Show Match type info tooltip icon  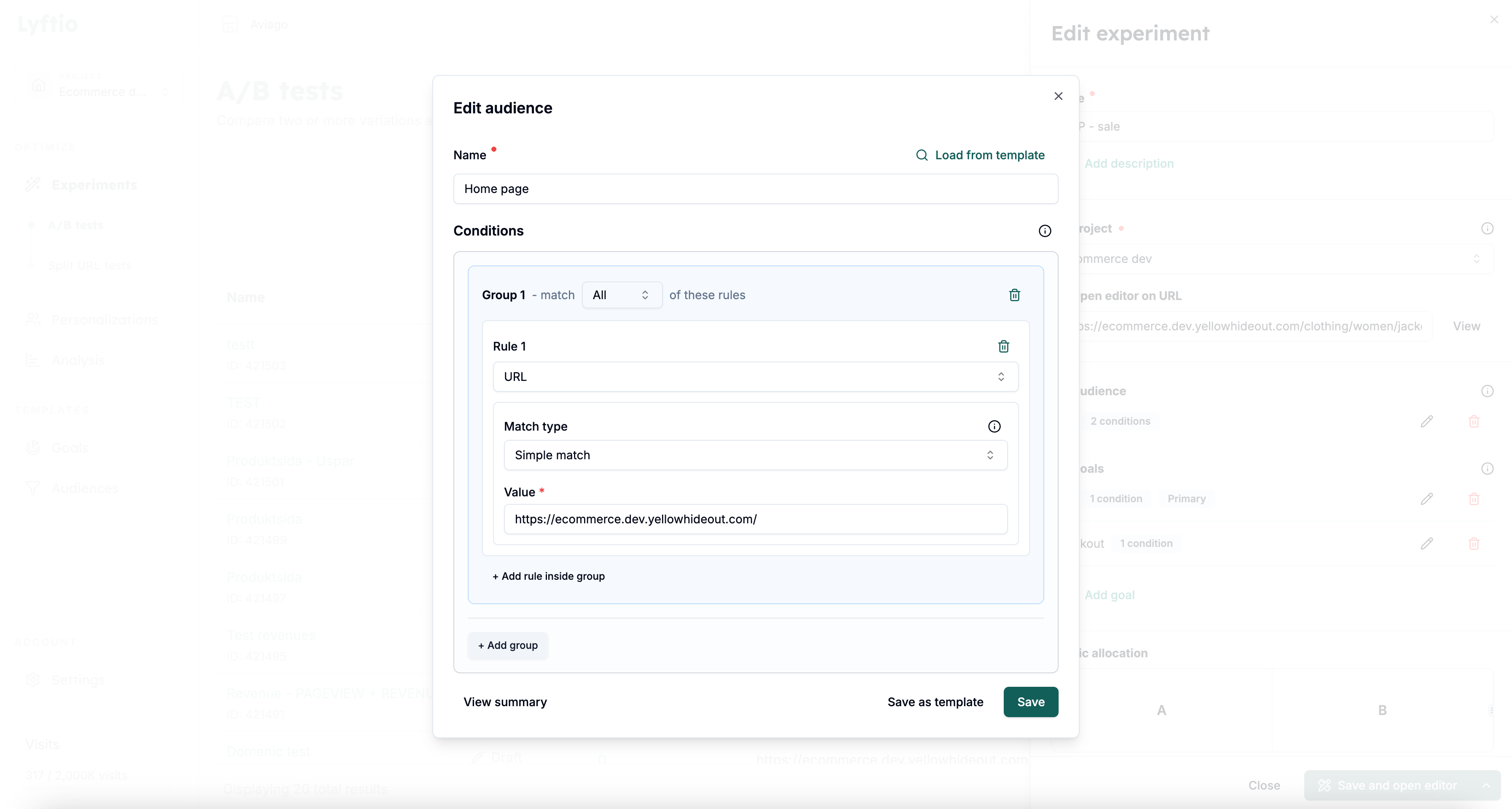[994, 426]
